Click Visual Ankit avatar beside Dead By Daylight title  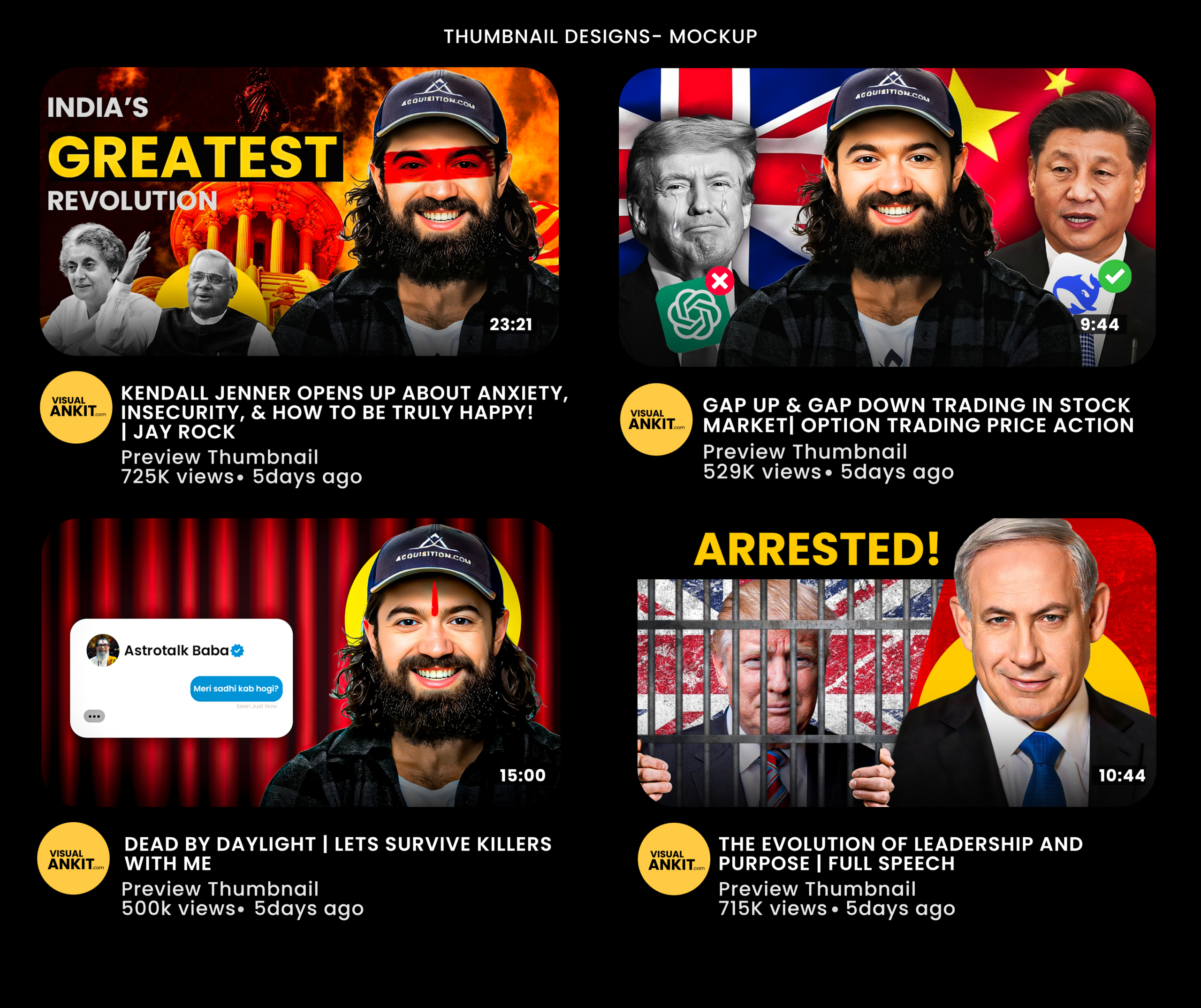(73, 859)
